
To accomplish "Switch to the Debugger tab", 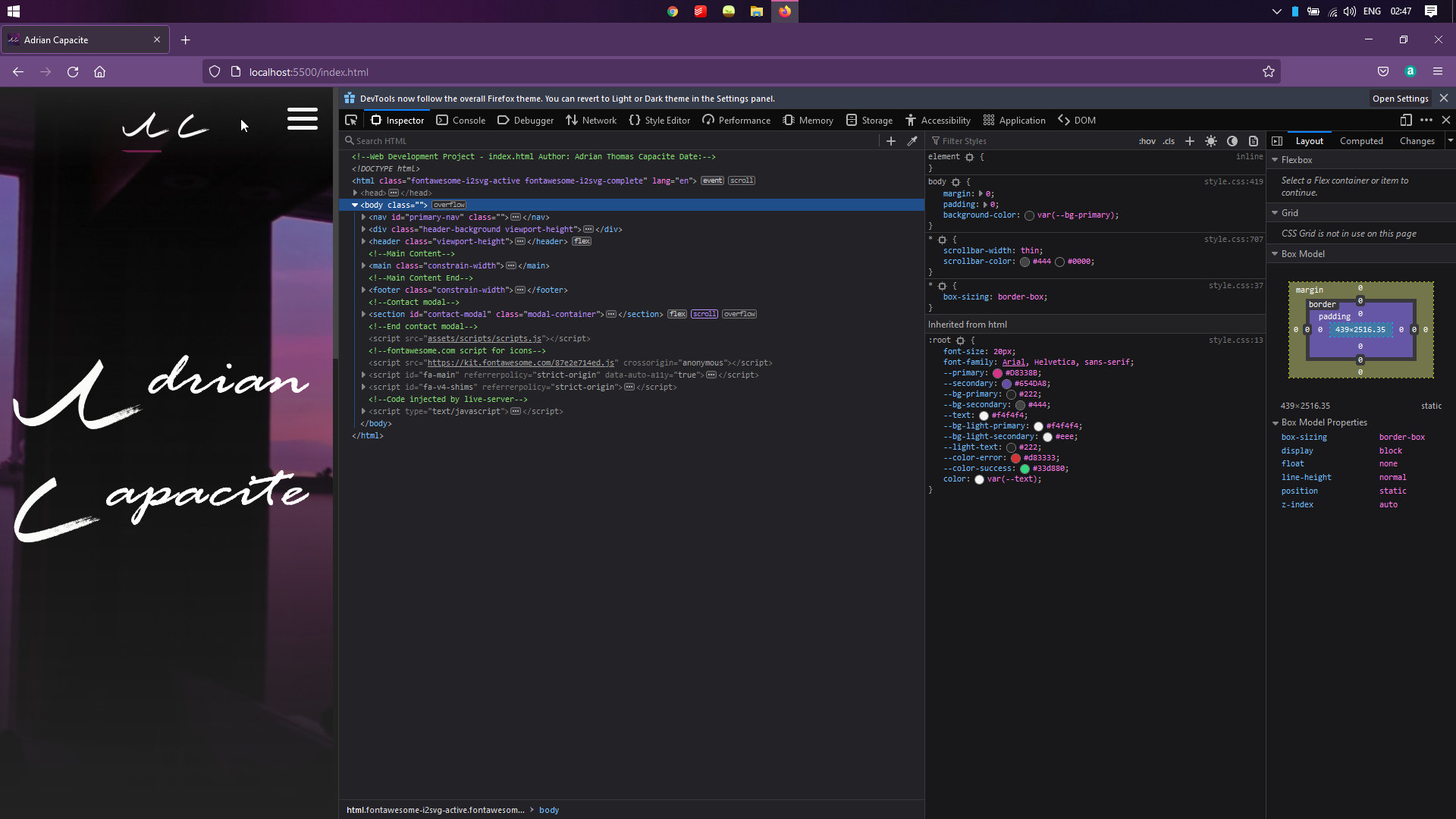I will point(526,121).
